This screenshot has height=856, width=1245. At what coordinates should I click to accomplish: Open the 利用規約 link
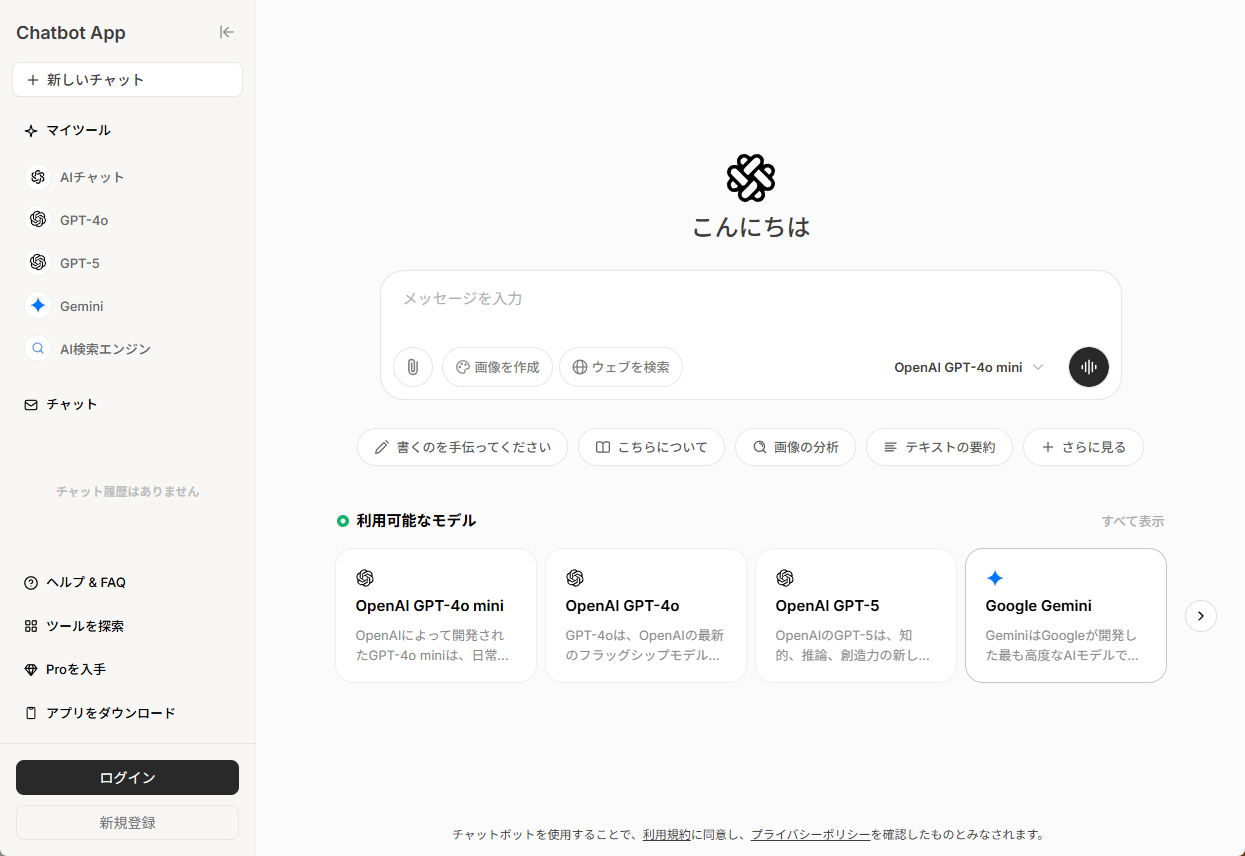pos(666,834)
